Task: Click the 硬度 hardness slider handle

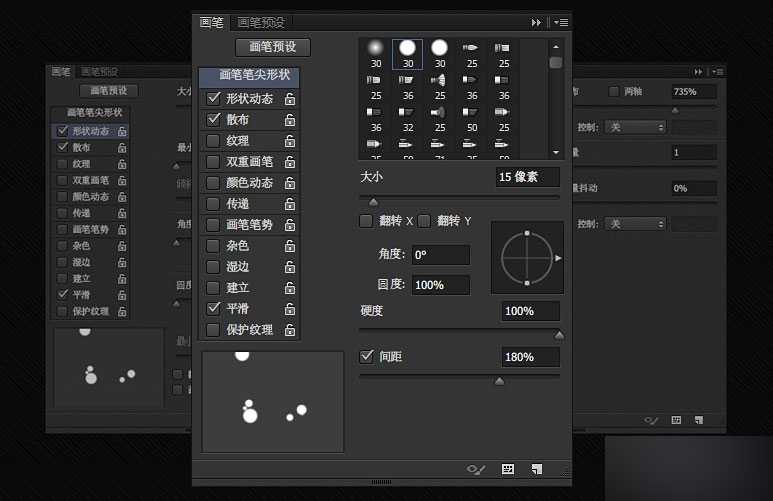Action: click(x=559, y=335)
